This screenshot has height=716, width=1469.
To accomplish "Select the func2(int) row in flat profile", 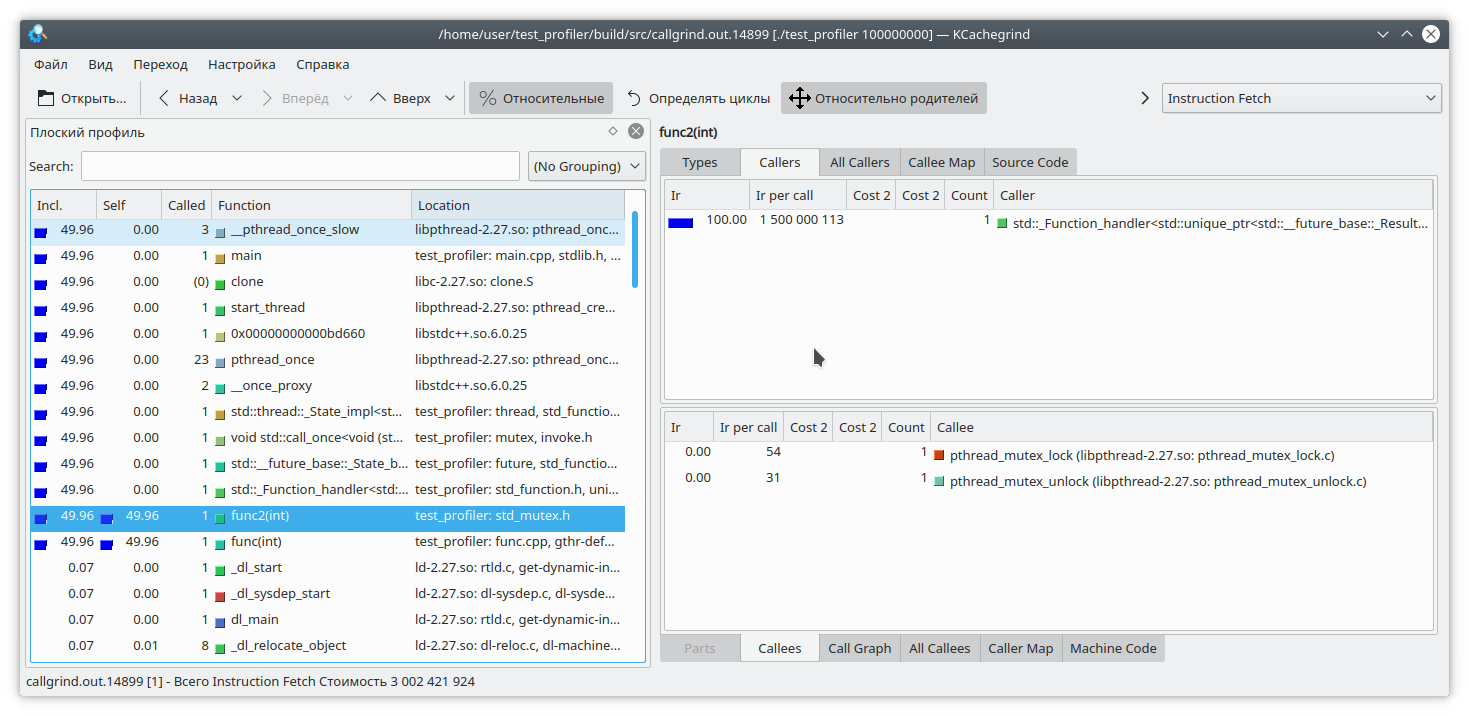I will (x=328, y=516).
